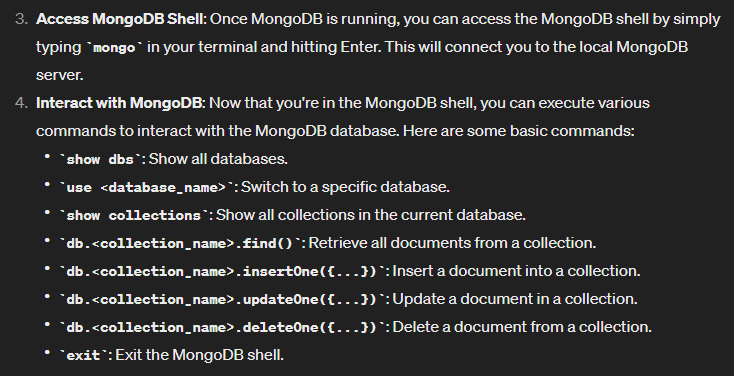Click list number 3 marker
This screenshot has width=734, height=376.
(x=22, y=19)
